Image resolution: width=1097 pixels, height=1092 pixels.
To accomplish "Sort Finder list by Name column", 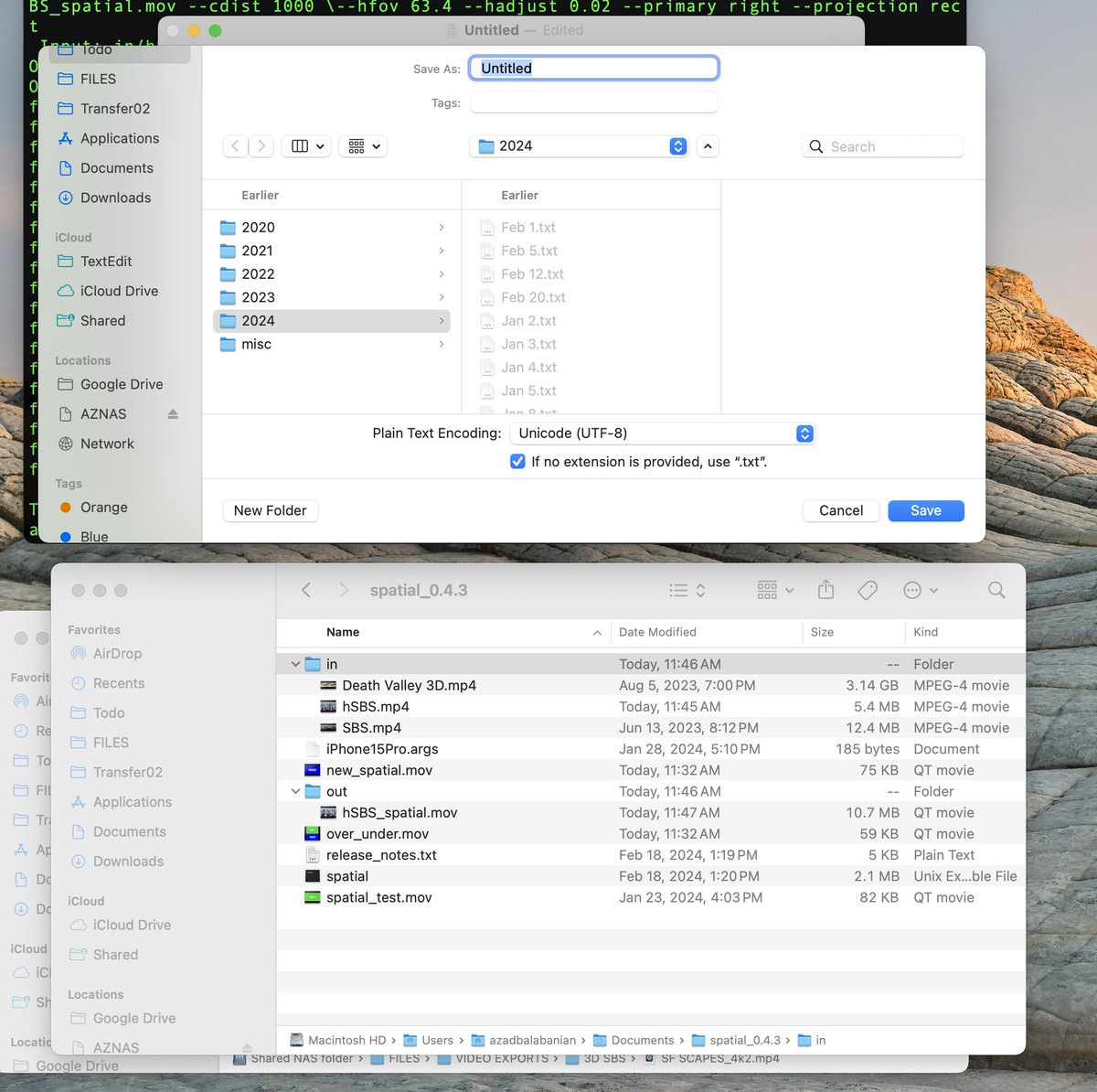I will pyautogui.click(x=444, y=632).
